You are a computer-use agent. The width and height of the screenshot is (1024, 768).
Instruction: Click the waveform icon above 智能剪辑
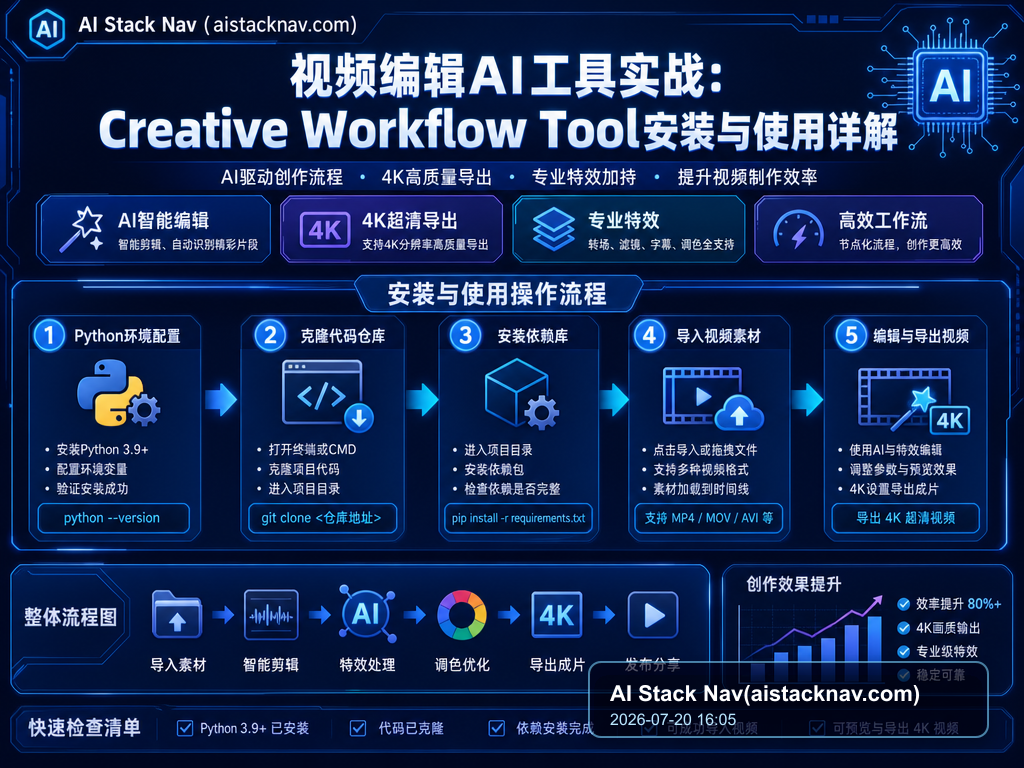coord(271,615)
